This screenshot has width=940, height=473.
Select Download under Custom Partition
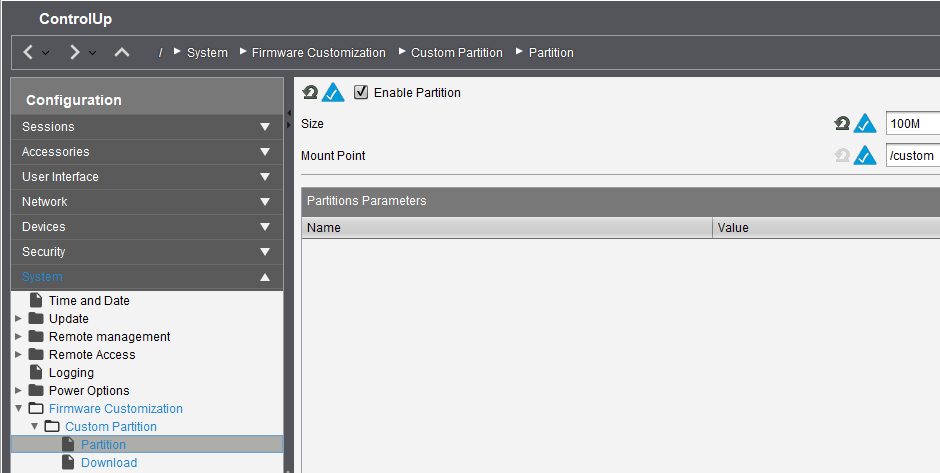tap(108, 463)
